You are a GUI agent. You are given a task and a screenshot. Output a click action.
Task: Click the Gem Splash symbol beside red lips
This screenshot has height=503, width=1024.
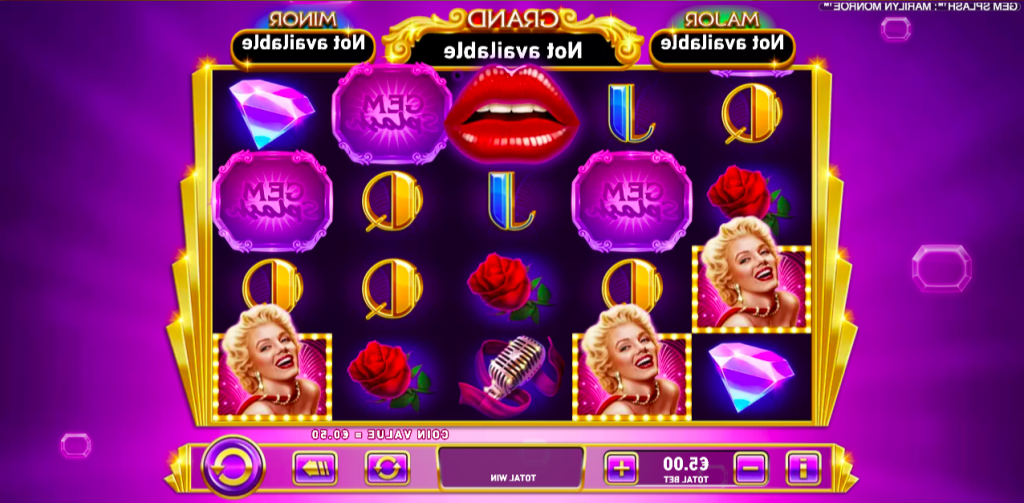(x=391, y=113)
